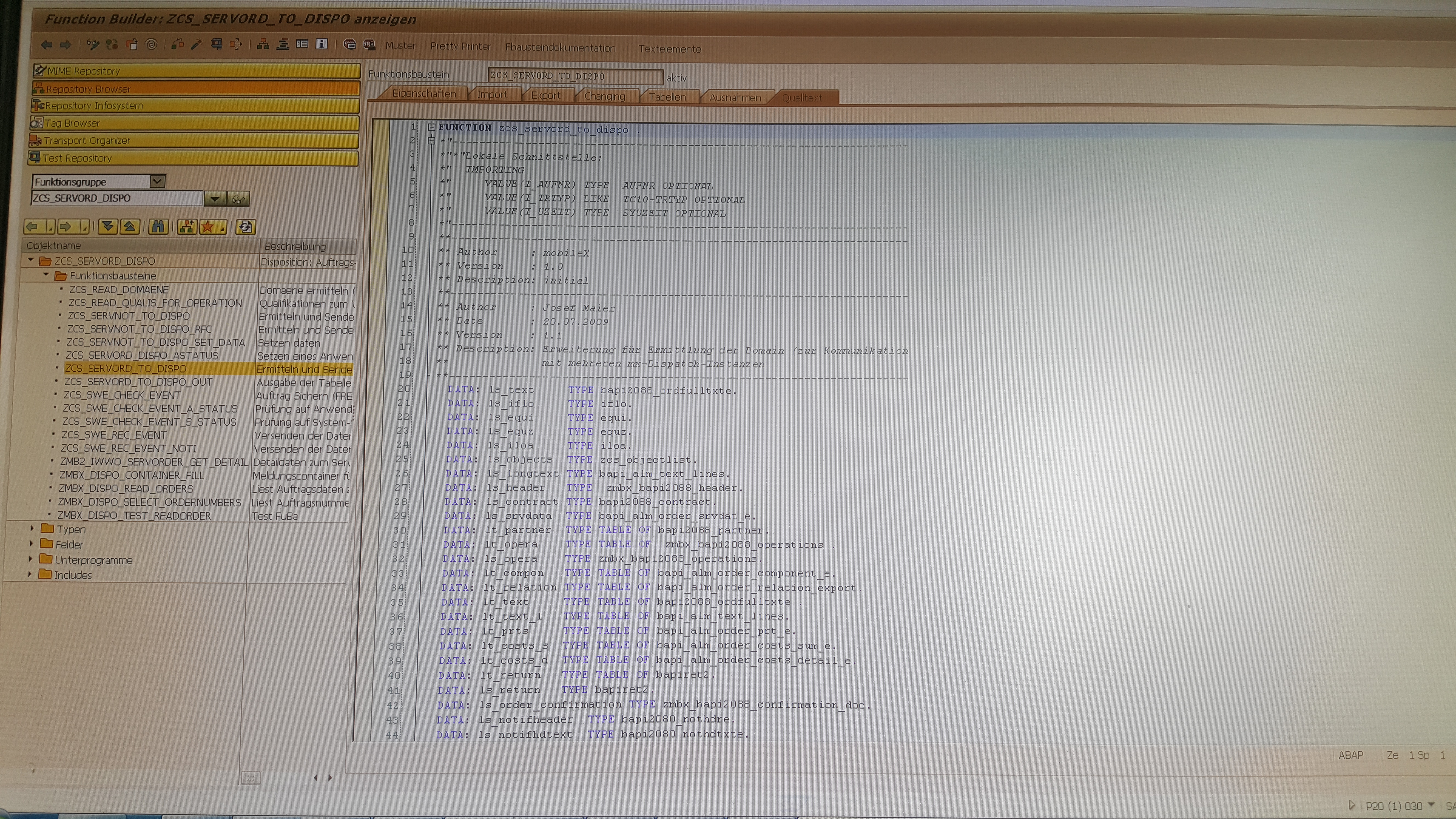Collapse the FUNCTION code block at line 1
Screen dimensions: 1456x819
point(432,128)
